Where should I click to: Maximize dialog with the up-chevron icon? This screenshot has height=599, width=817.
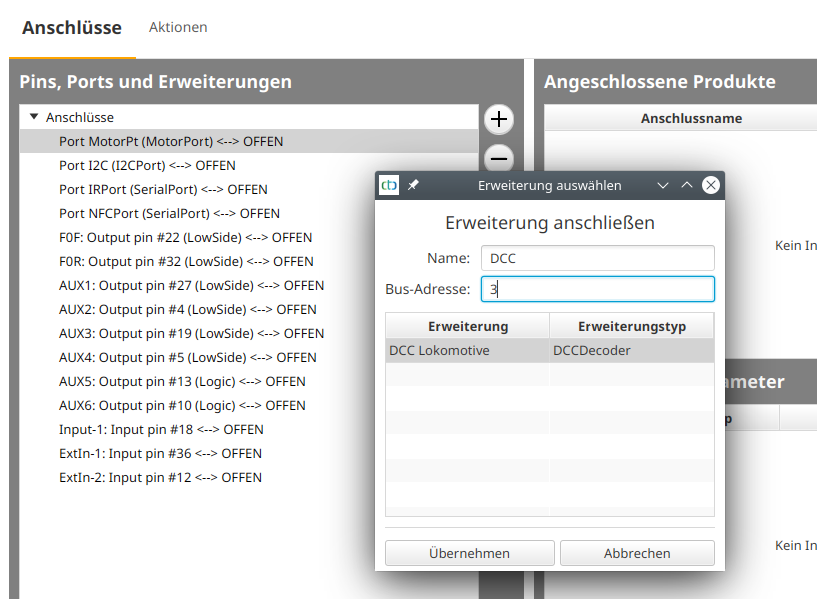[686, 185]
